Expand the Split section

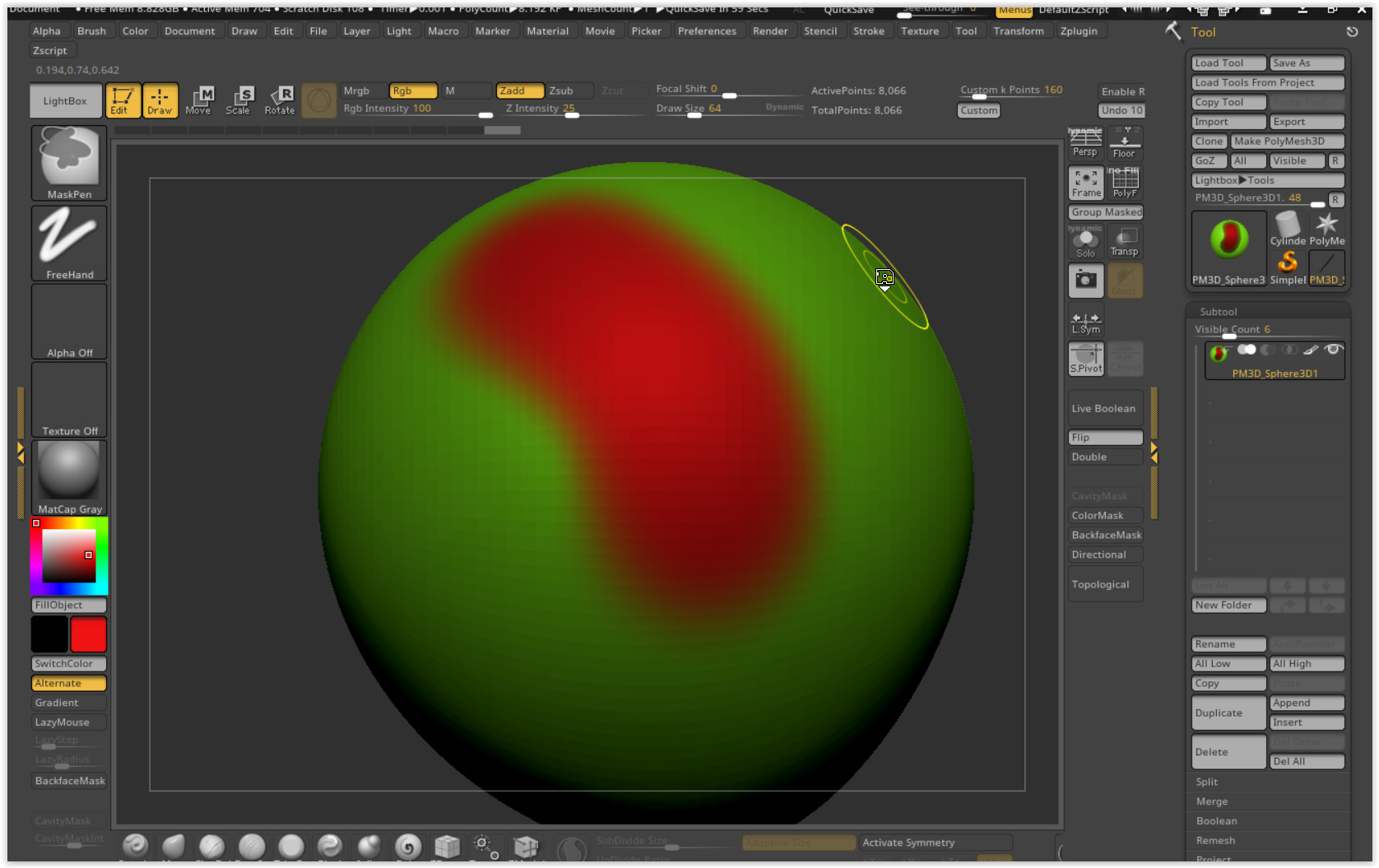(1207, 782)
